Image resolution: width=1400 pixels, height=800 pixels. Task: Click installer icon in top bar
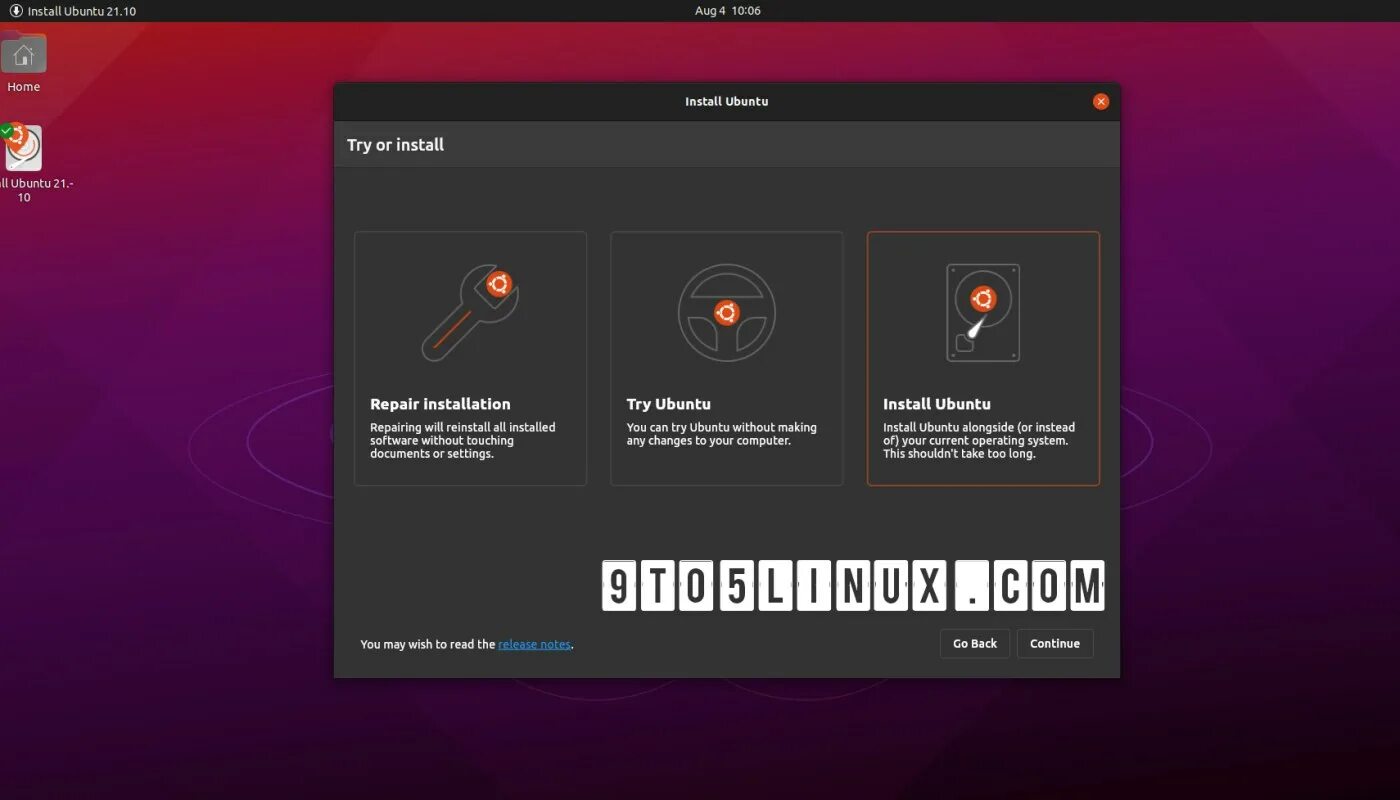tap(16, 11)
